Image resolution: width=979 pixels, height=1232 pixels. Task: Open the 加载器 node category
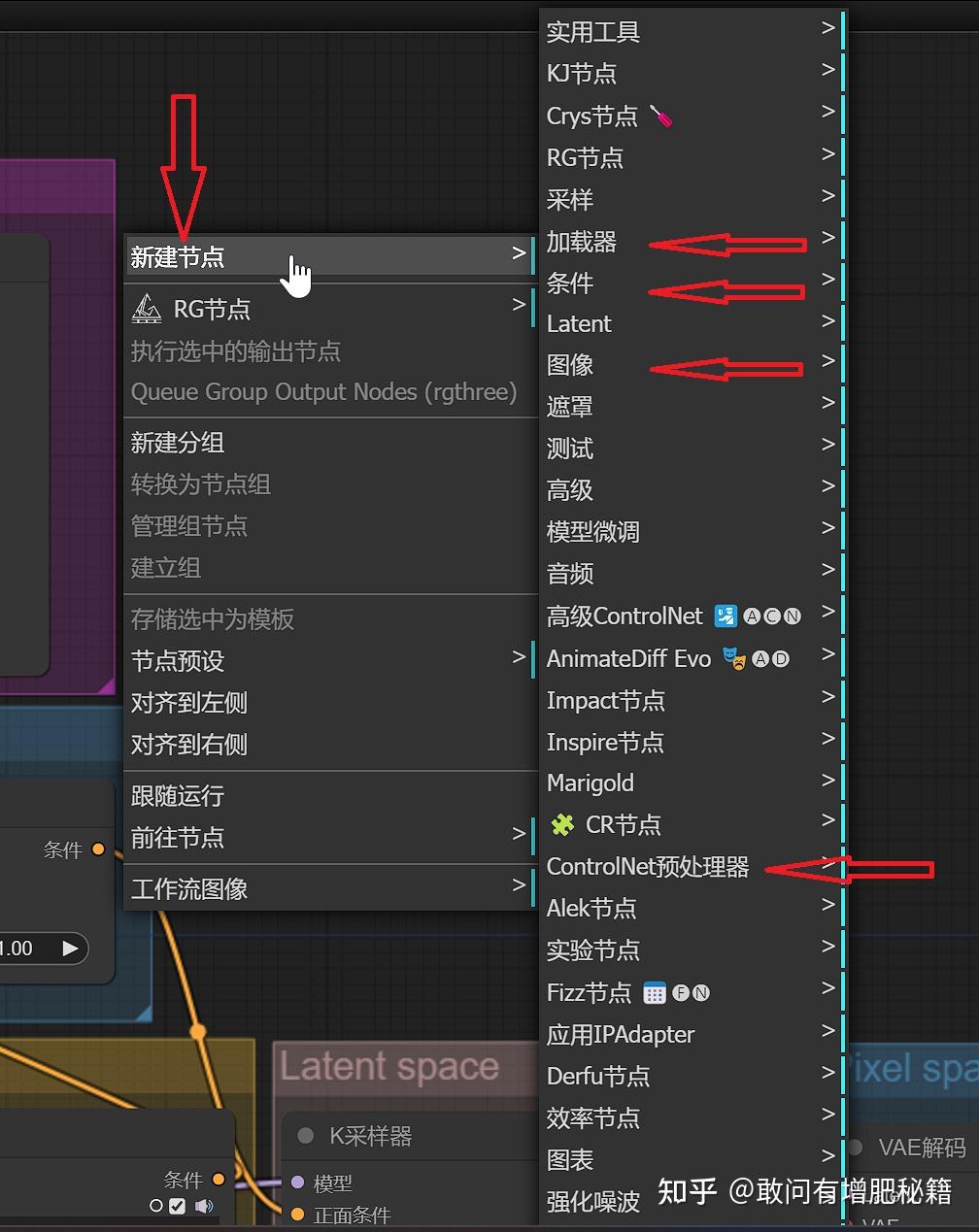pyautogui.click(x=692, y=242)
